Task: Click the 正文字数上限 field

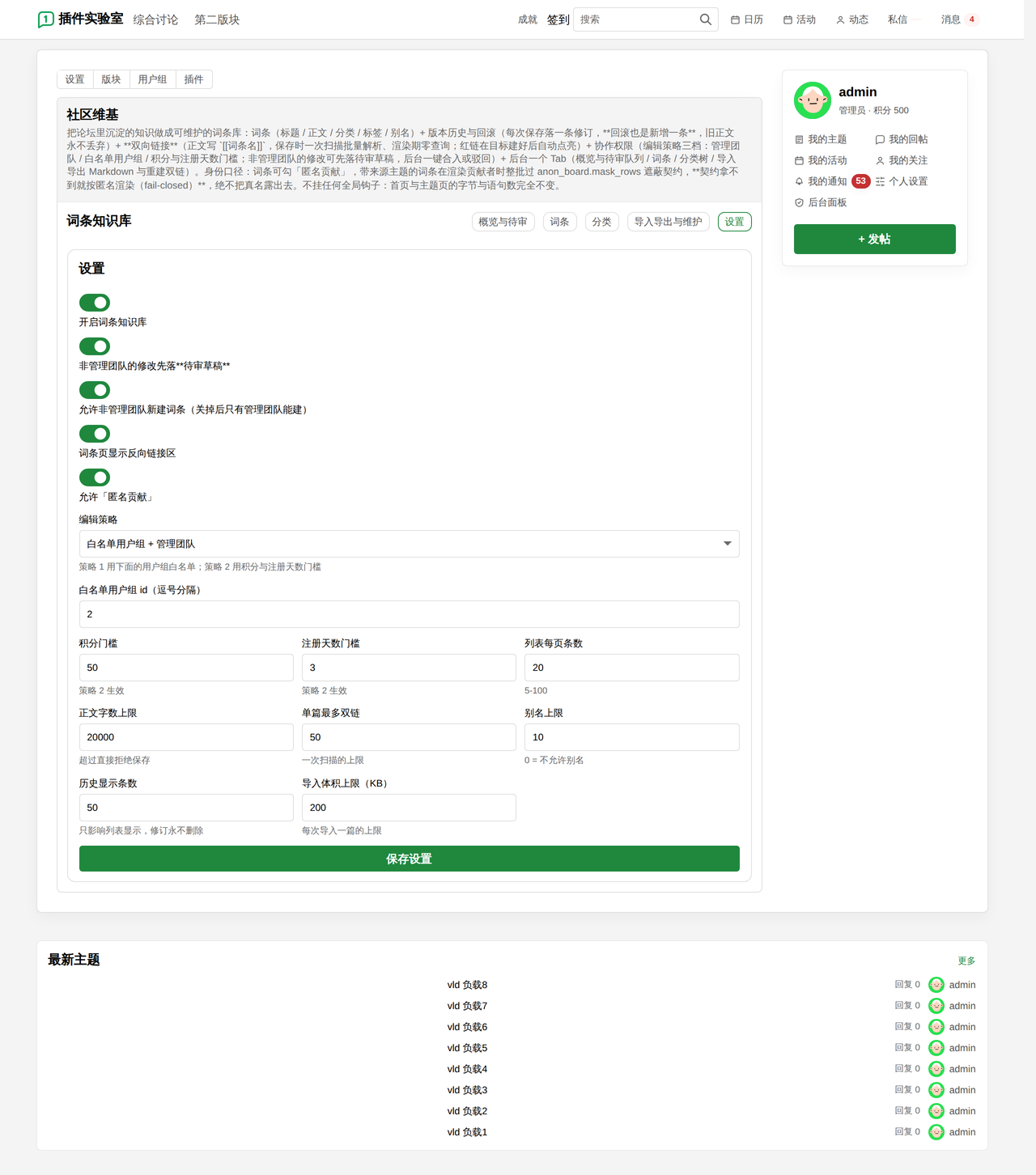Action: pos(186,737)
